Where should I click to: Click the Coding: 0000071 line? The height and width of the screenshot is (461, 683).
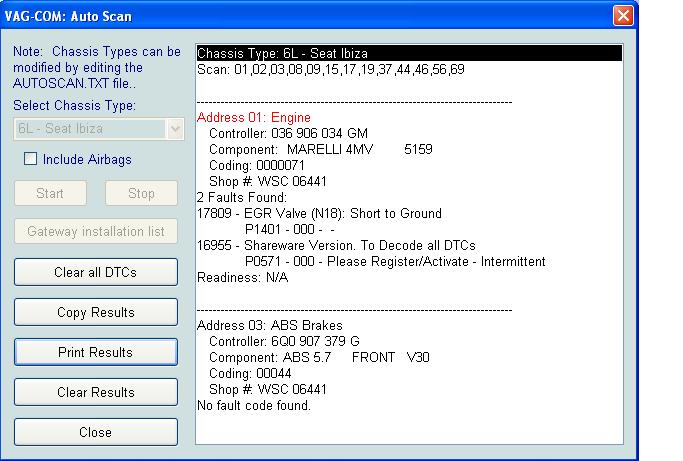pyautogui.click(x=257, y=166)
